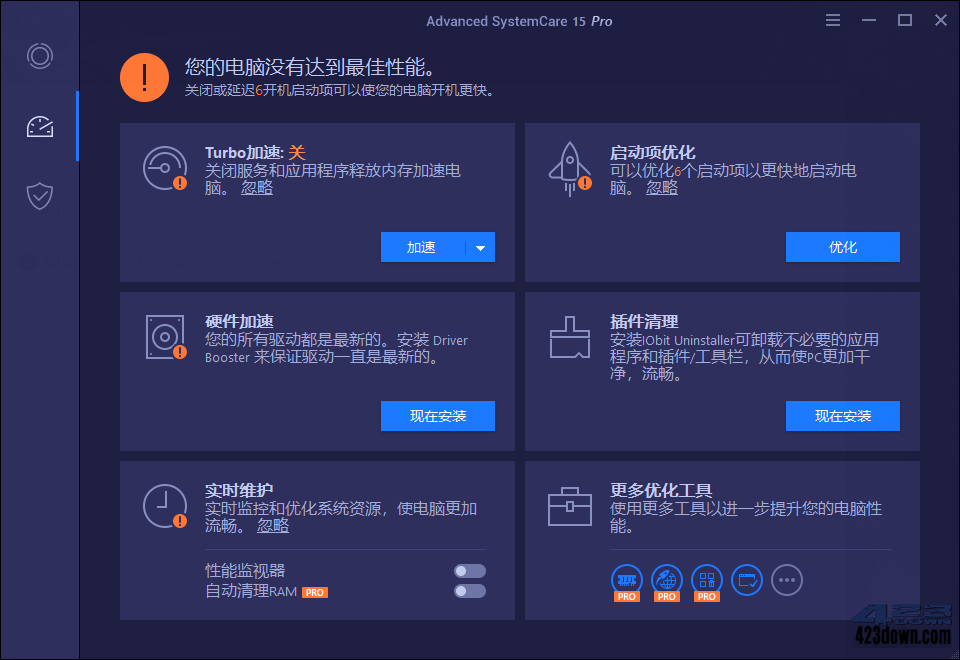The width and height of the screenshot is (960, 660).
Task: Click the ellipsis more tools icon
Action: click(787, 580)
